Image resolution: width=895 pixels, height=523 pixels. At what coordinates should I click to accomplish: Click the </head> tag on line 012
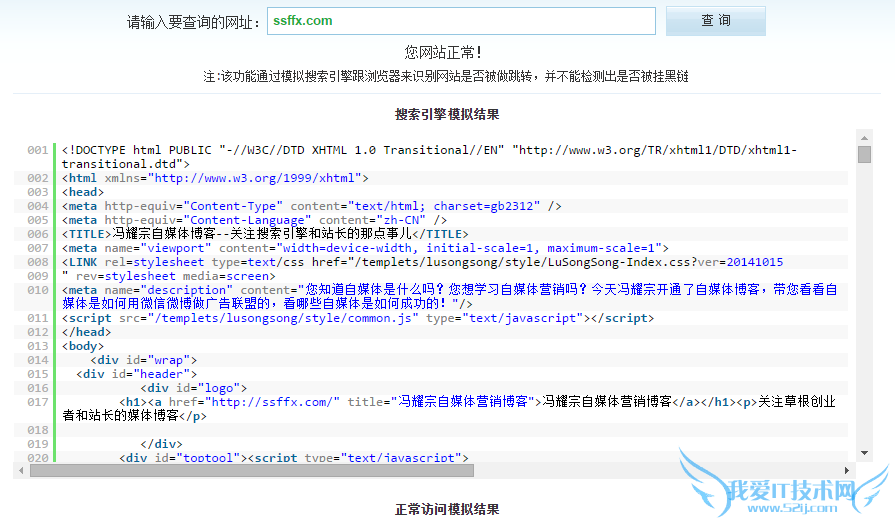[x=86, y=332]
